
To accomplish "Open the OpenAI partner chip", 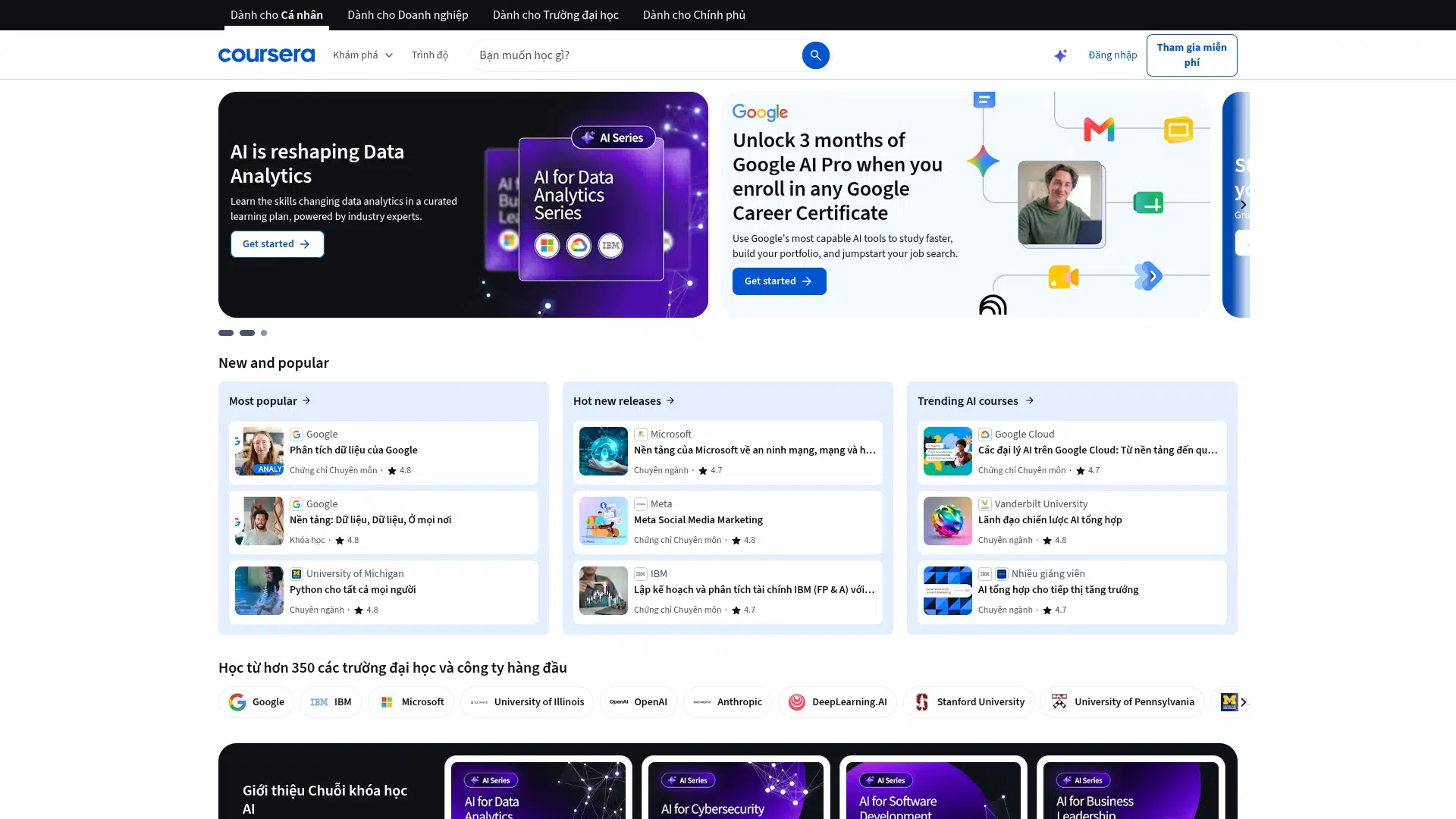I will 638,702.
